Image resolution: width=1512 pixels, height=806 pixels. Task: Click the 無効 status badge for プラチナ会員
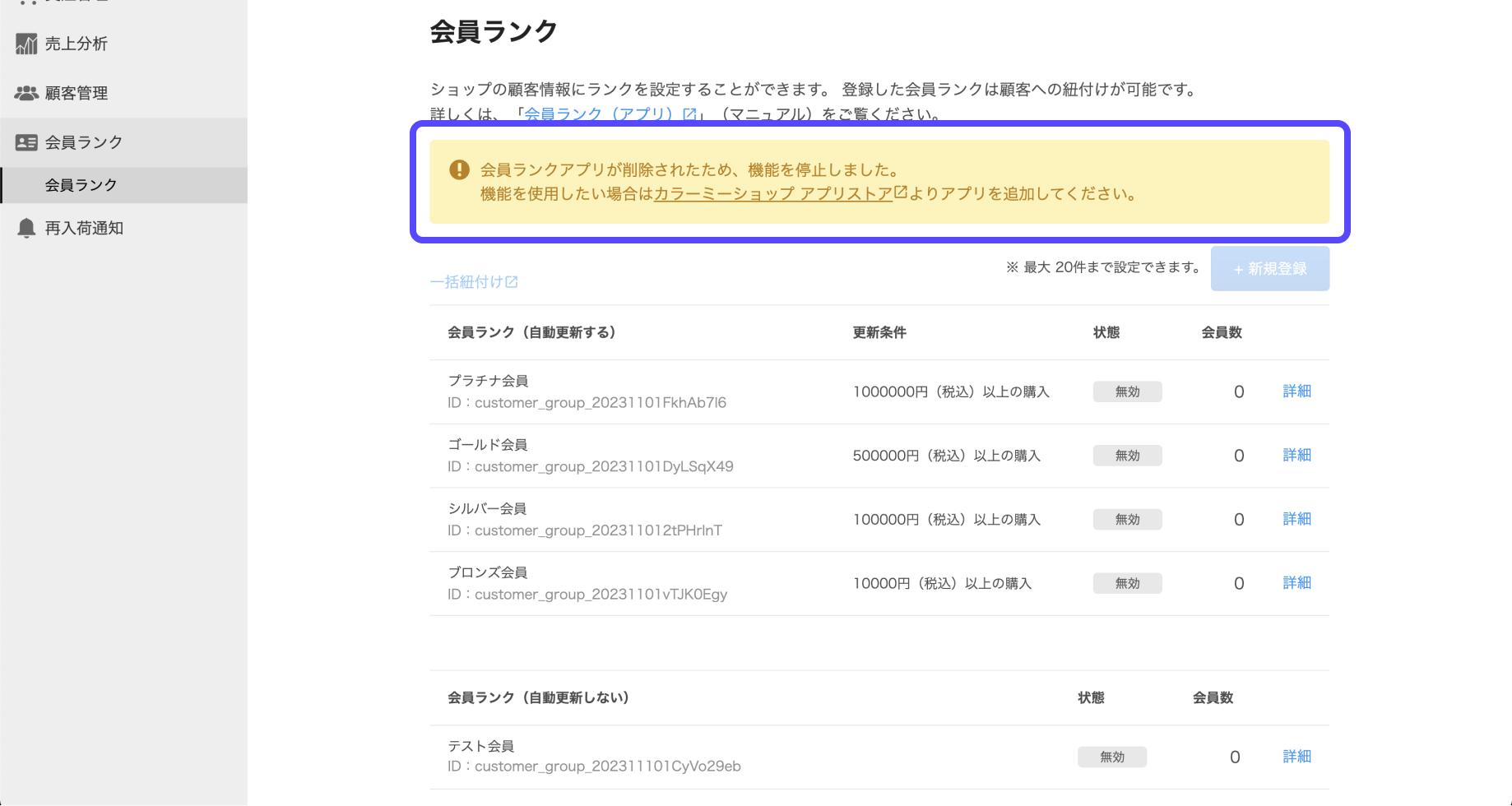pyautogui.click(x=1127, y=391)
